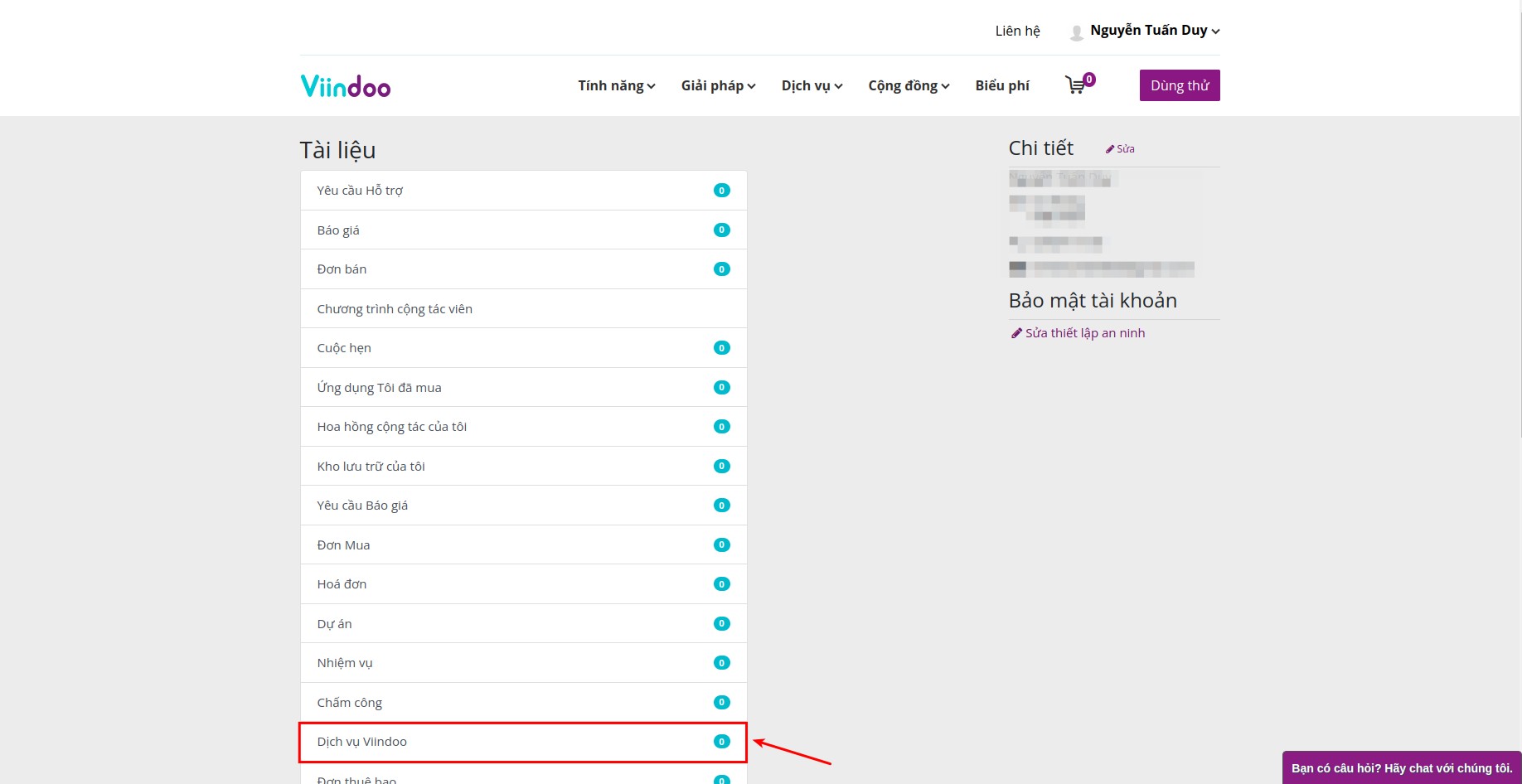Go to the Biểu phí page
This screenshot has height=784, width=1522.
[x=1002, y=85]
